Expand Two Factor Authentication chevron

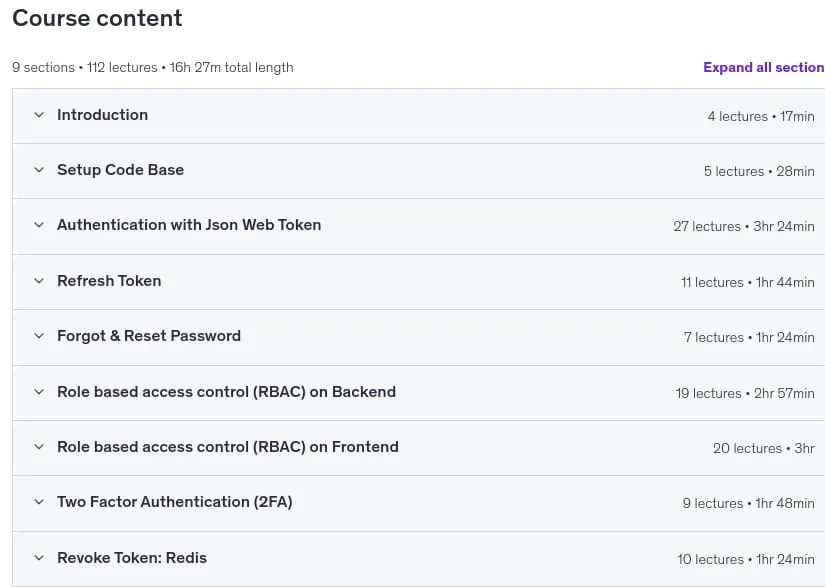[39, 502]
